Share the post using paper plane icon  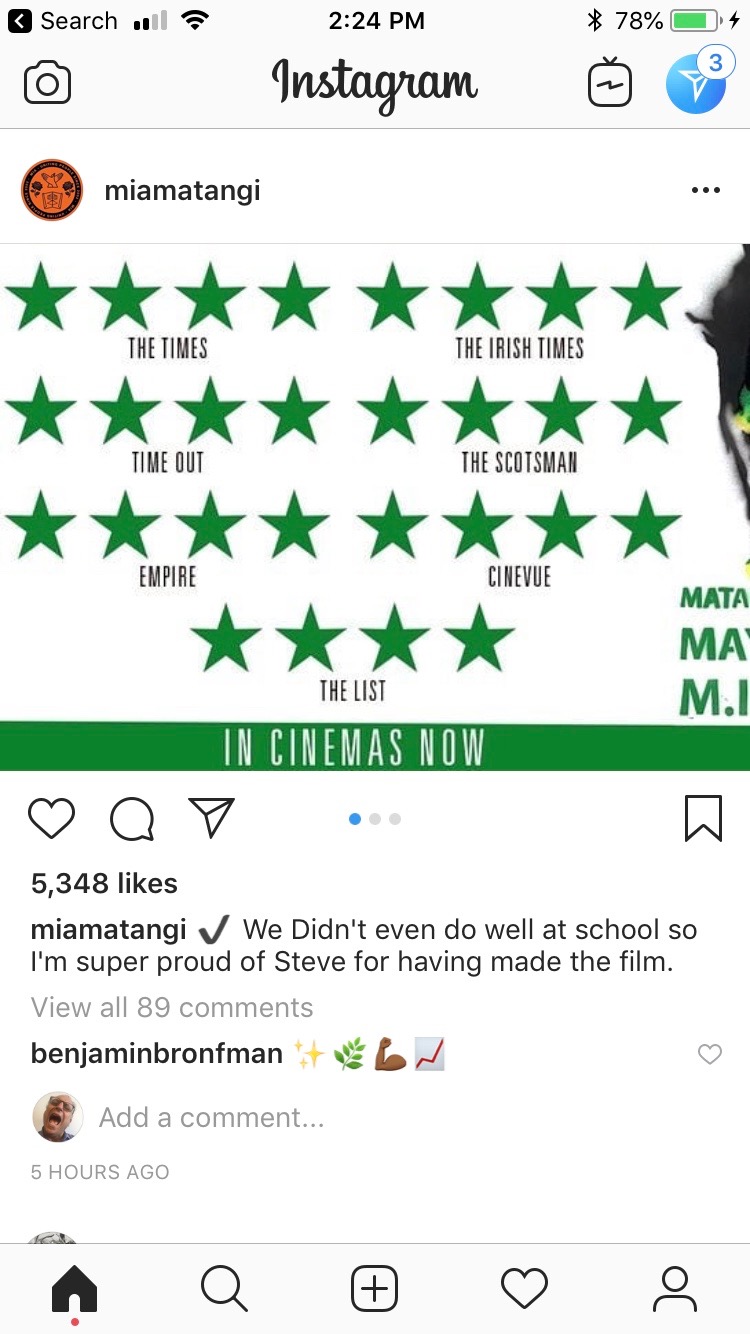211,818
